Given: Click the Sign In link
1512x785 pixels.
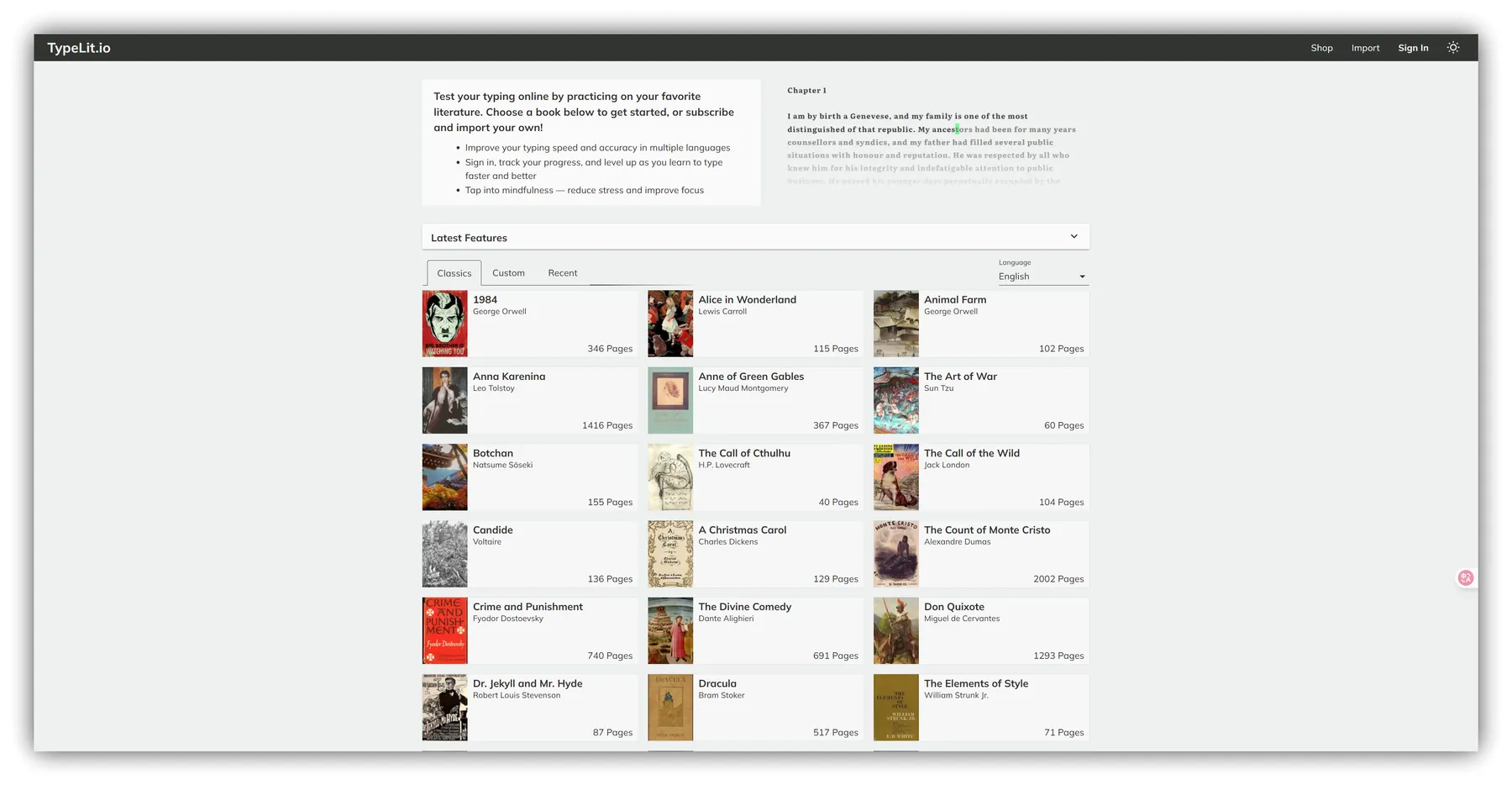Looking at the screenshot, I should (x=1412, y=48).
